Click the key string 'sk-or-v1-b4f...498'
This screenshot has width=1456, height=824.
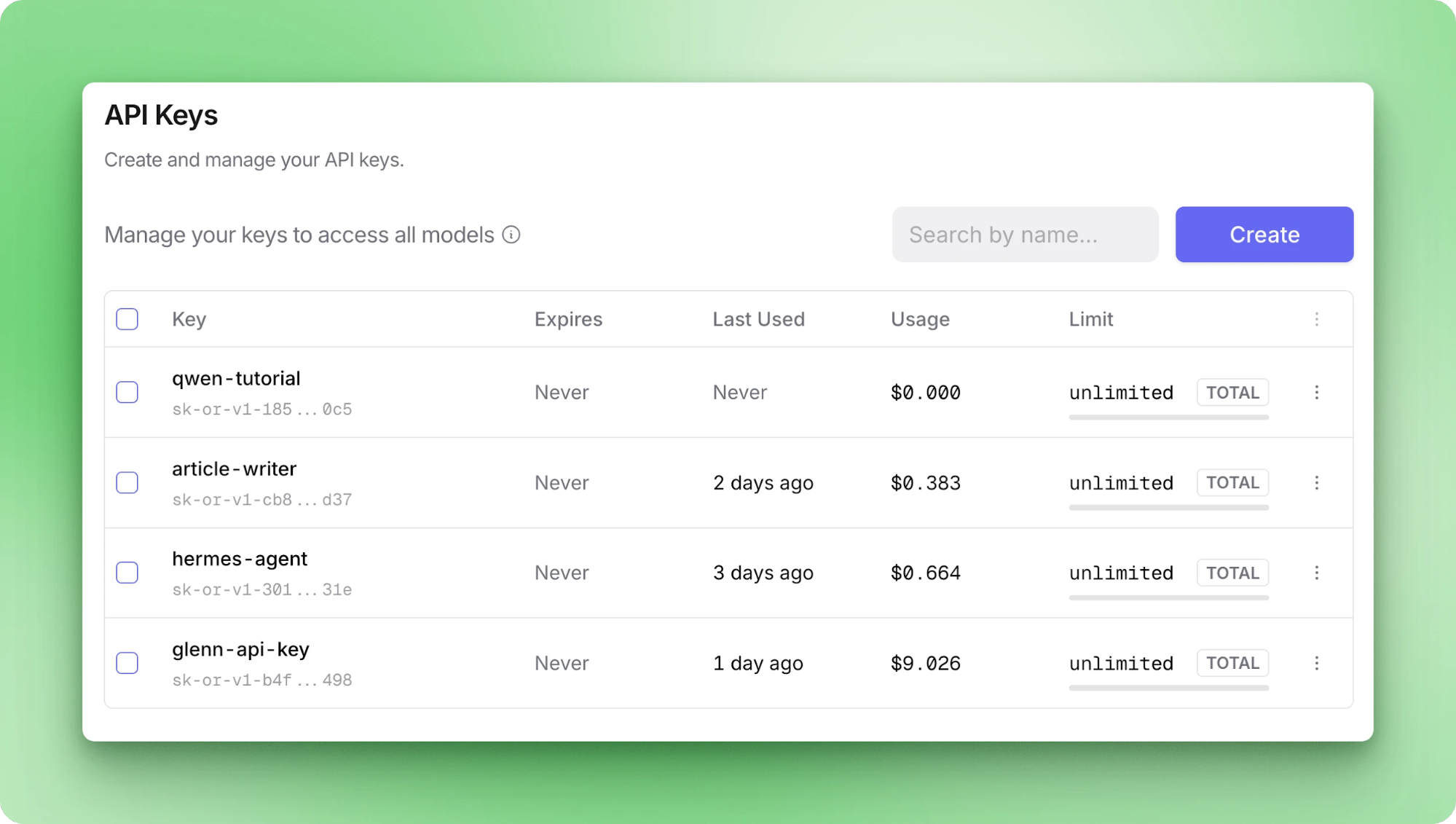[261, 680]
